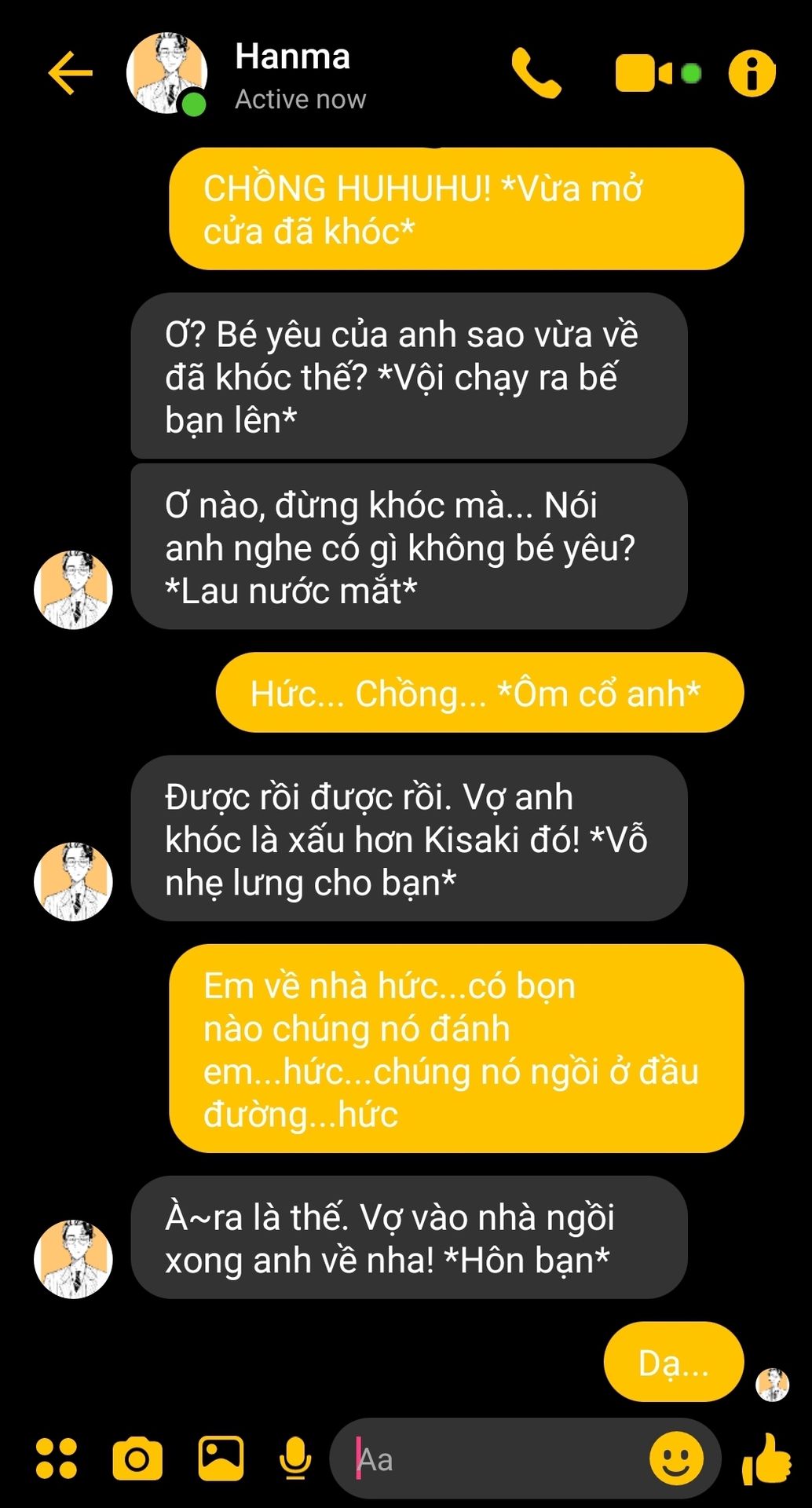The height and width of the screenshot is (1508, 812).
Task: Tap the avatar beside "Hôn bạn" message
Action: coord(73,1259)
